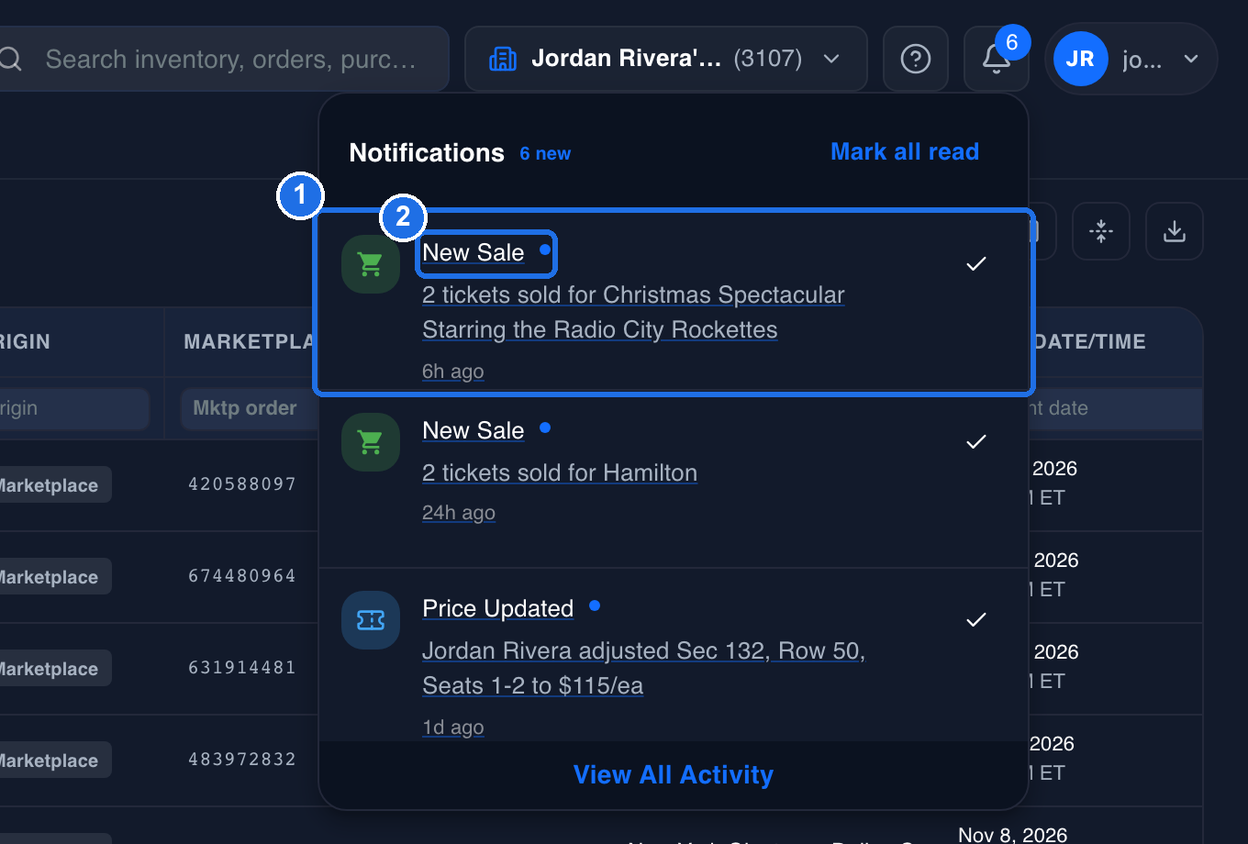Click order number 674480964
1248x844 pixels.
point(242,576)
